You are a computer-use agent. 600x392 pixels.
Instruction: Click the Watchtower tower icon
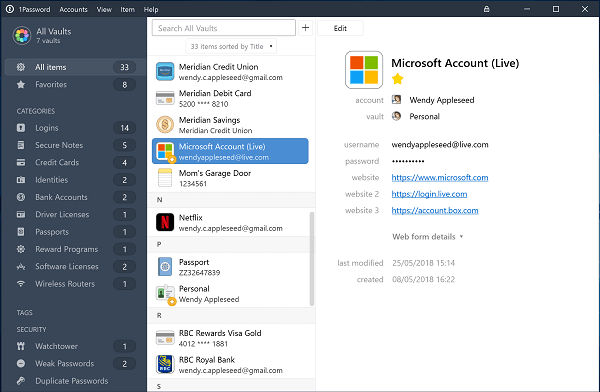21,346
